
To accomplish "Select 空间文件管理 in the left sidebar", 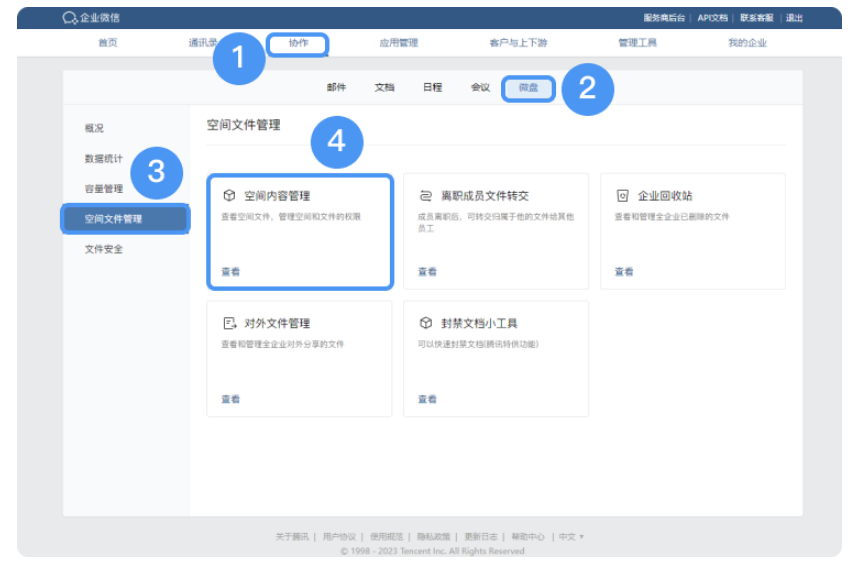I will tap(113, 219).
